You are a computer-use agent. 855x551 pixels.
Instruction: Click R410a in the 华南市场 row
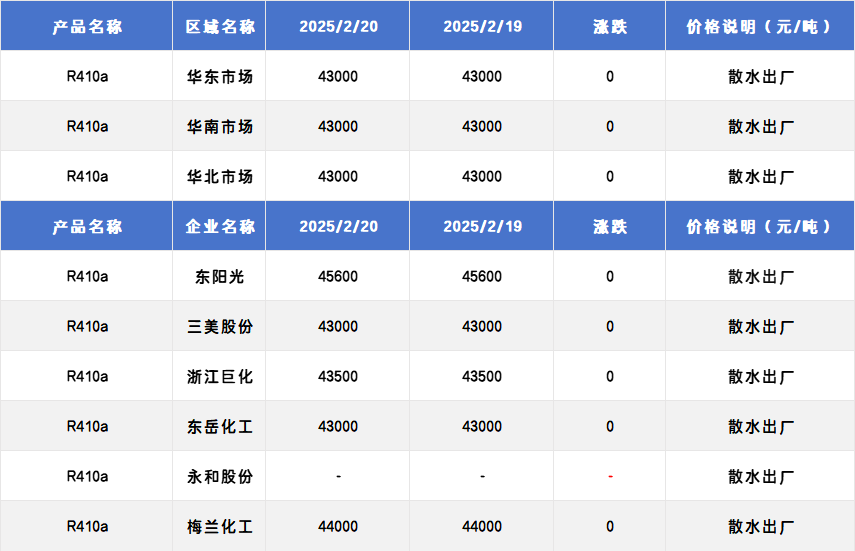[x=87, y=127]
